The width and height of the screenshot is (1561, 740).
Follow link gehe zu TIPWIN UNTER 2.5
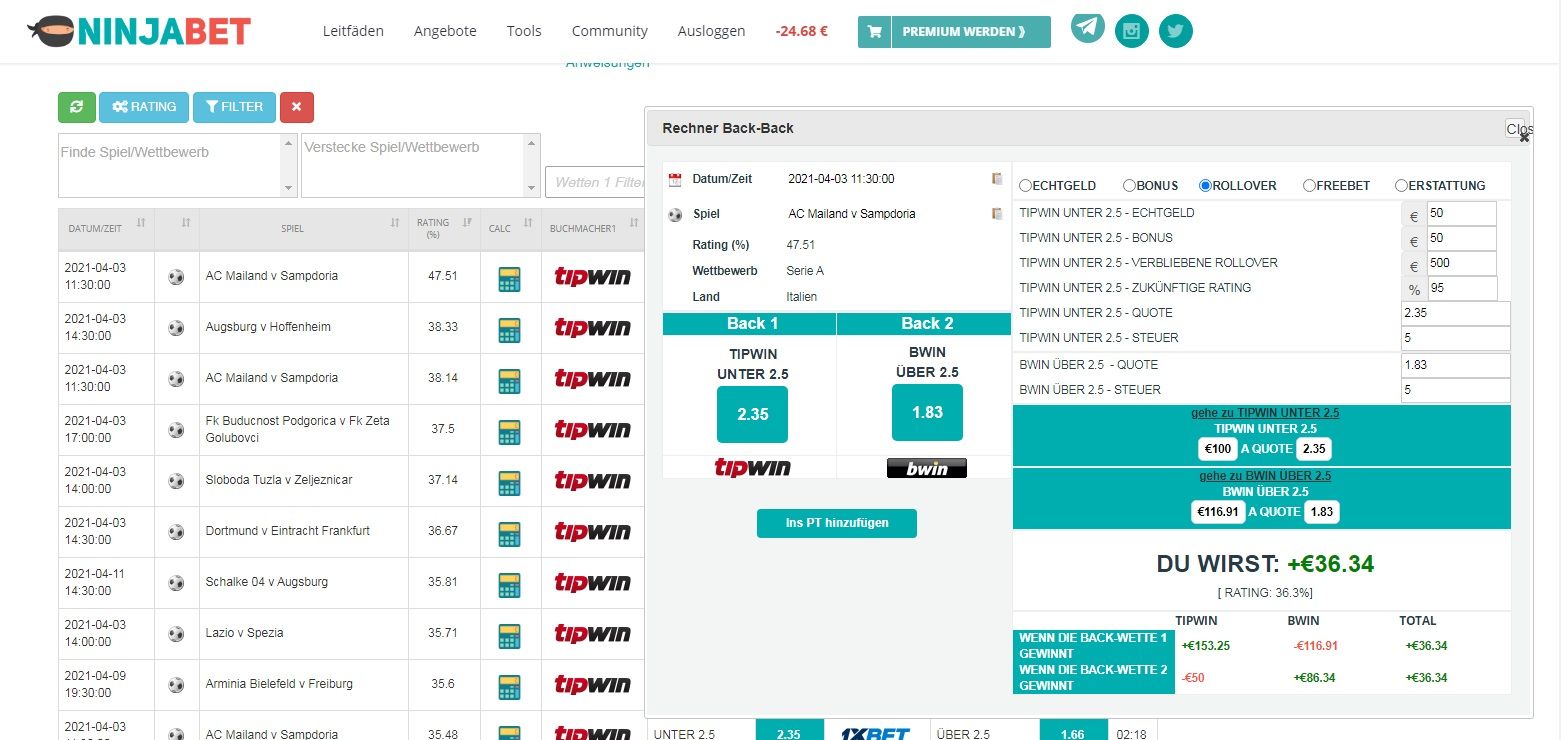click(x=1264, y=413)
